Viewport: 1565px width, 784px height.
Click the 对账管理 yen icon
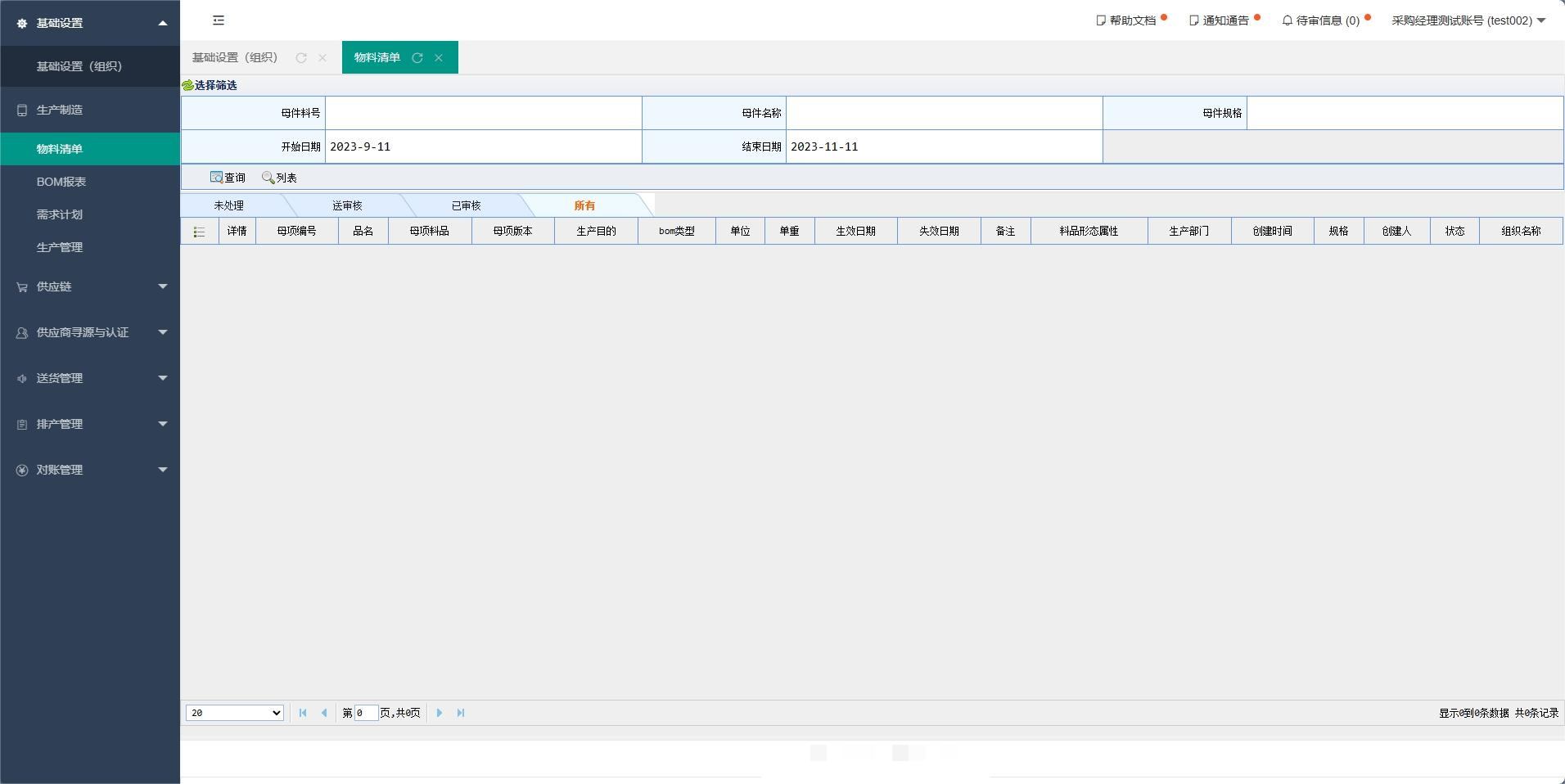(22, 470)
